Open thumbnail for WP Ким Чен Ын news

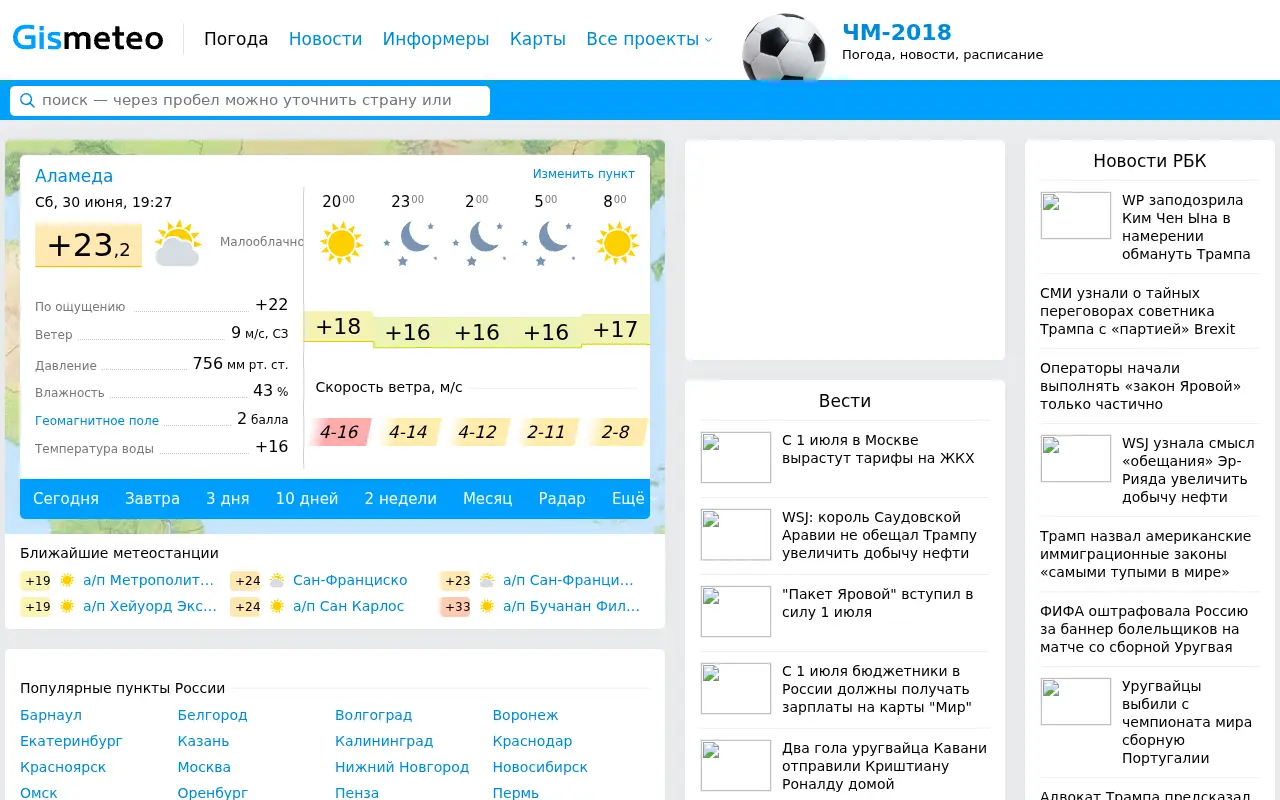coord(1076,215)
